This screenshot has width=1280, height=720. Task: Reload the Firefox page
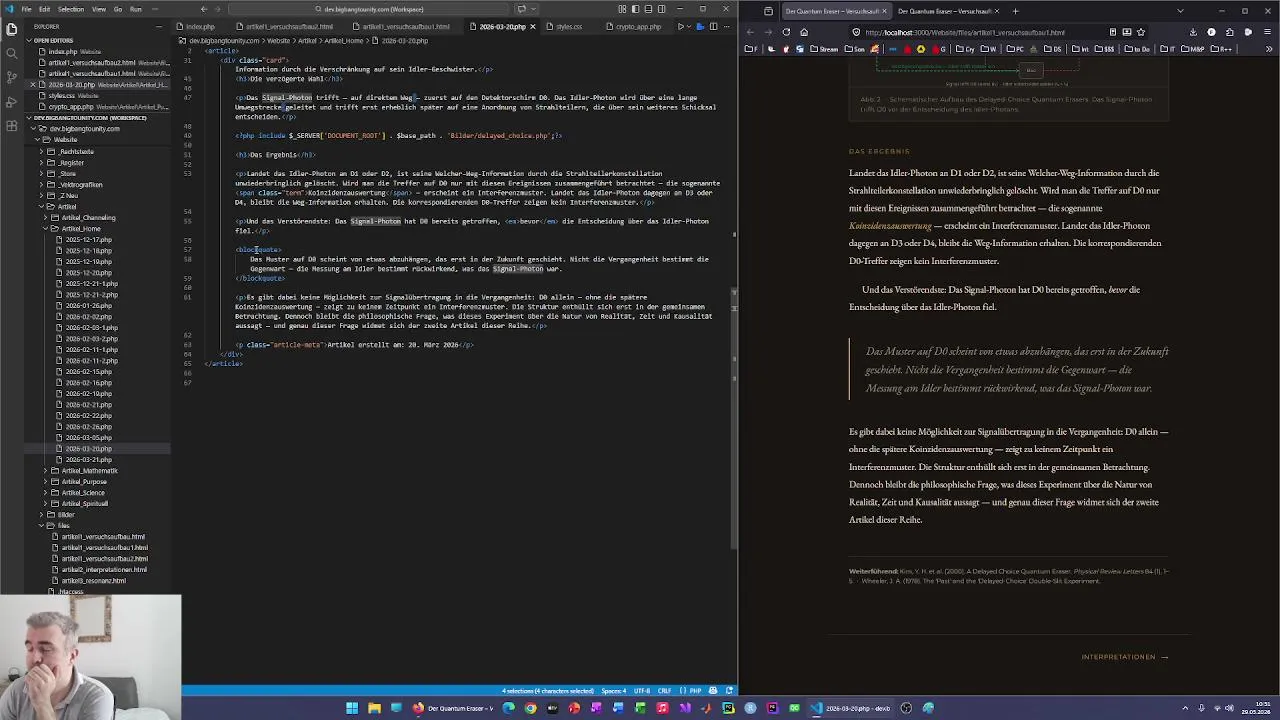786,32
